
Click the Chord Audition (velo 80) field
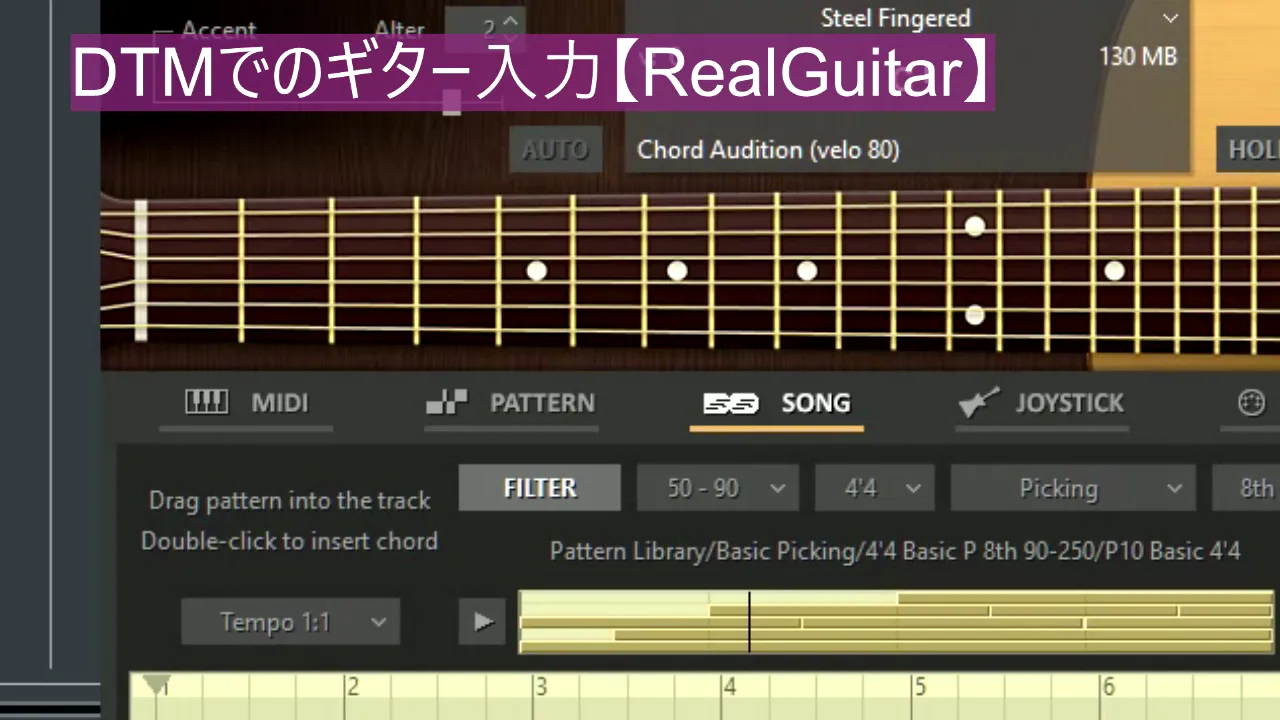click(x=768, y=150)
